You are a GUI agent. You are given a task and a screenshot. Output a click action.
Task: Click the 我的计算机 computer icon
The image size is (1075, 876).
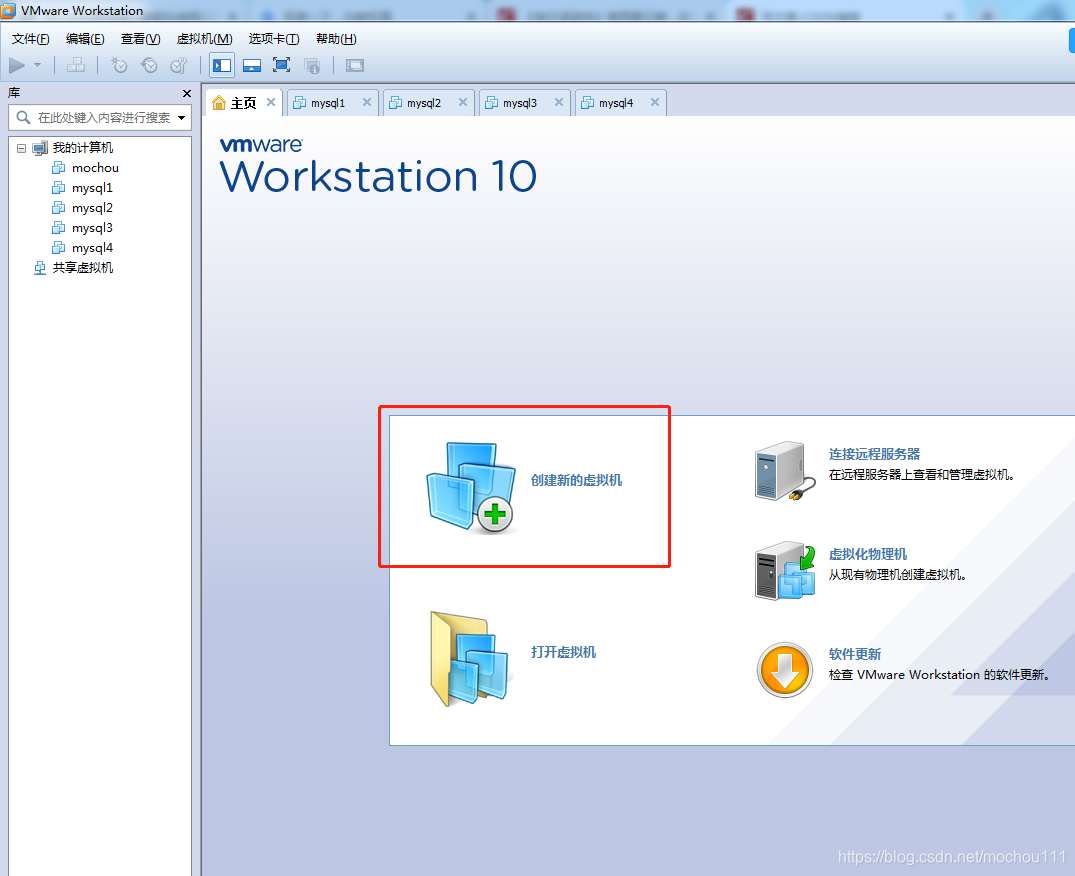pos(40,147)
